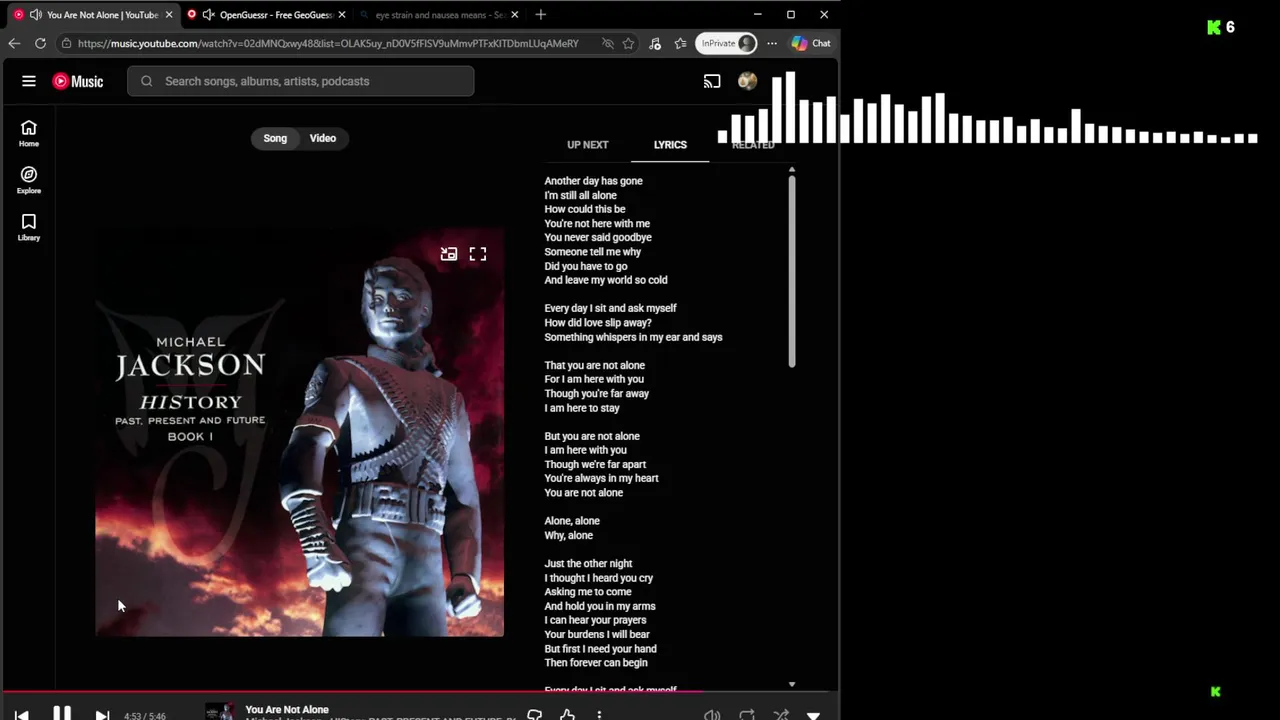Close the You Are Not Alone tab

point(168,15)
